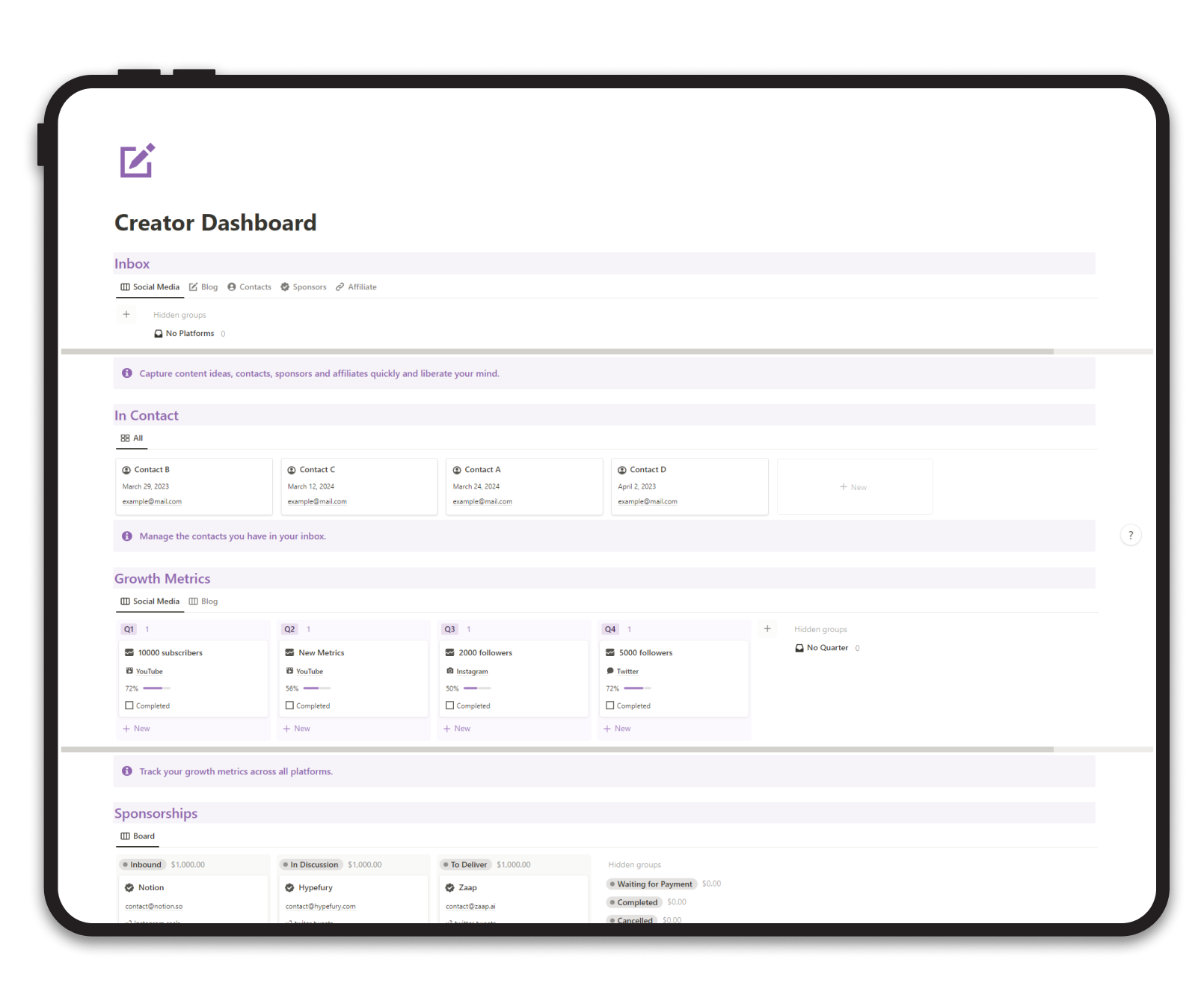Viewport: 1204px width, 1001px height.
Task: Create a new contact card via New button
Action: coord(853,486)
